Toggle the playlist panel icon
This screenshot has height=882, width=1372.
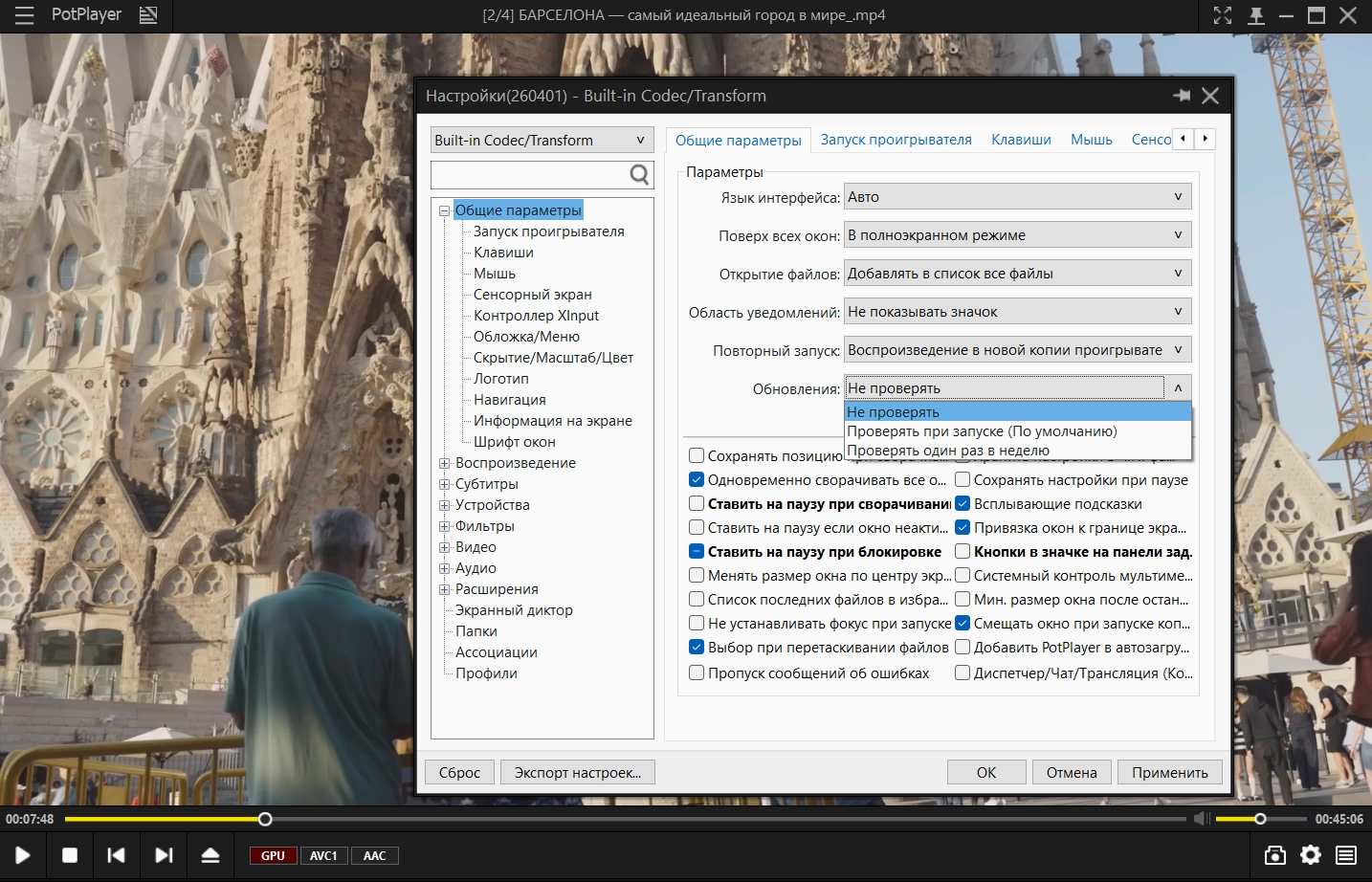coord(1346,855)
